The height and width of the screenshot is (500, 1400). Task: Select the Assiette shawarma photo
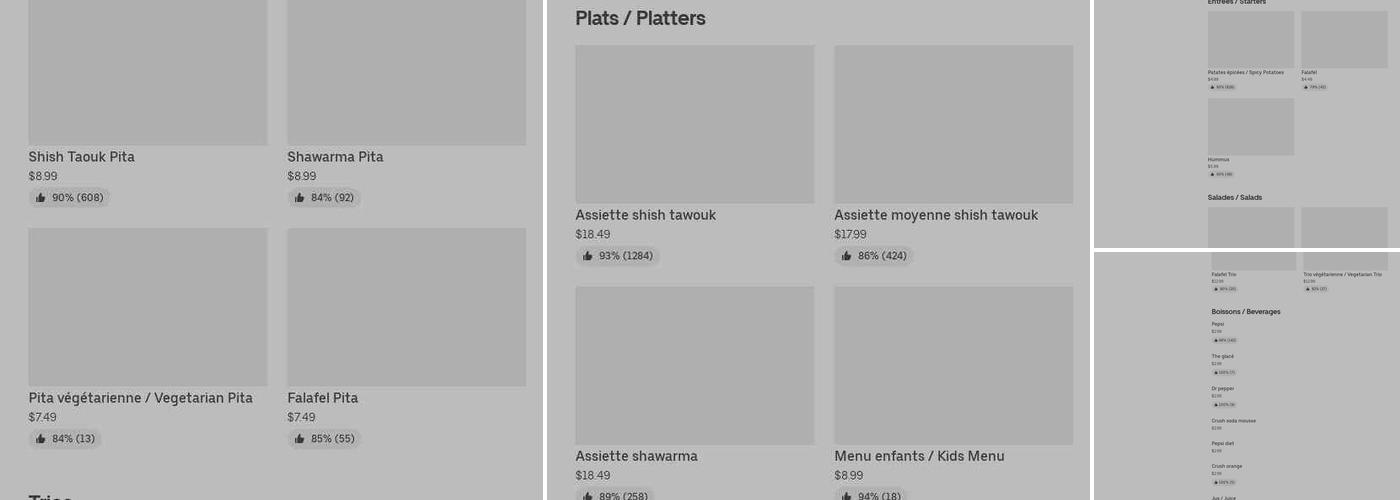[694, 365]
